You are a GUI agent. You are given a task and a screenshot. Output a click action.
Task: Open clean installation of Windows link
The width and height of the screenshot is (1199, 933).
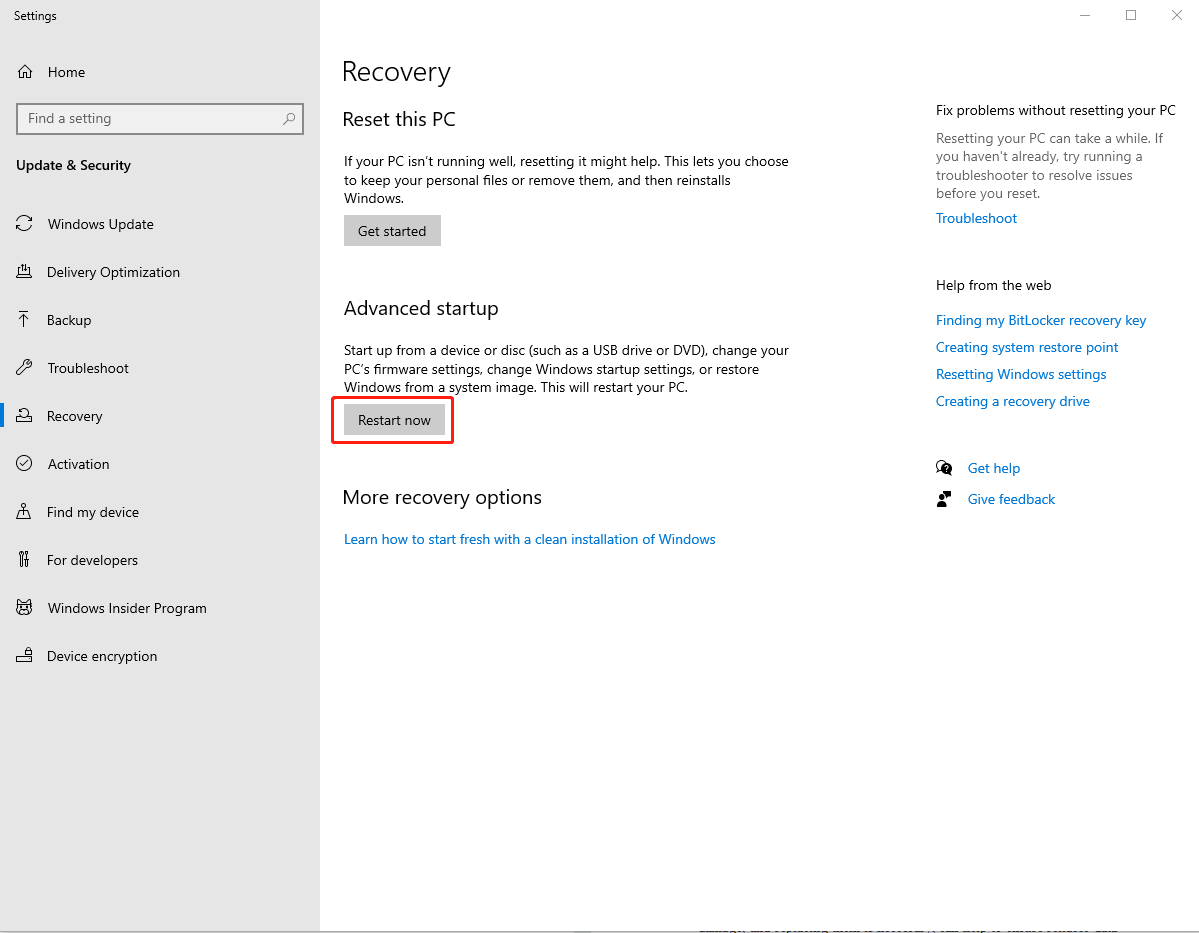pyautogui.click(x=529, y=539)
